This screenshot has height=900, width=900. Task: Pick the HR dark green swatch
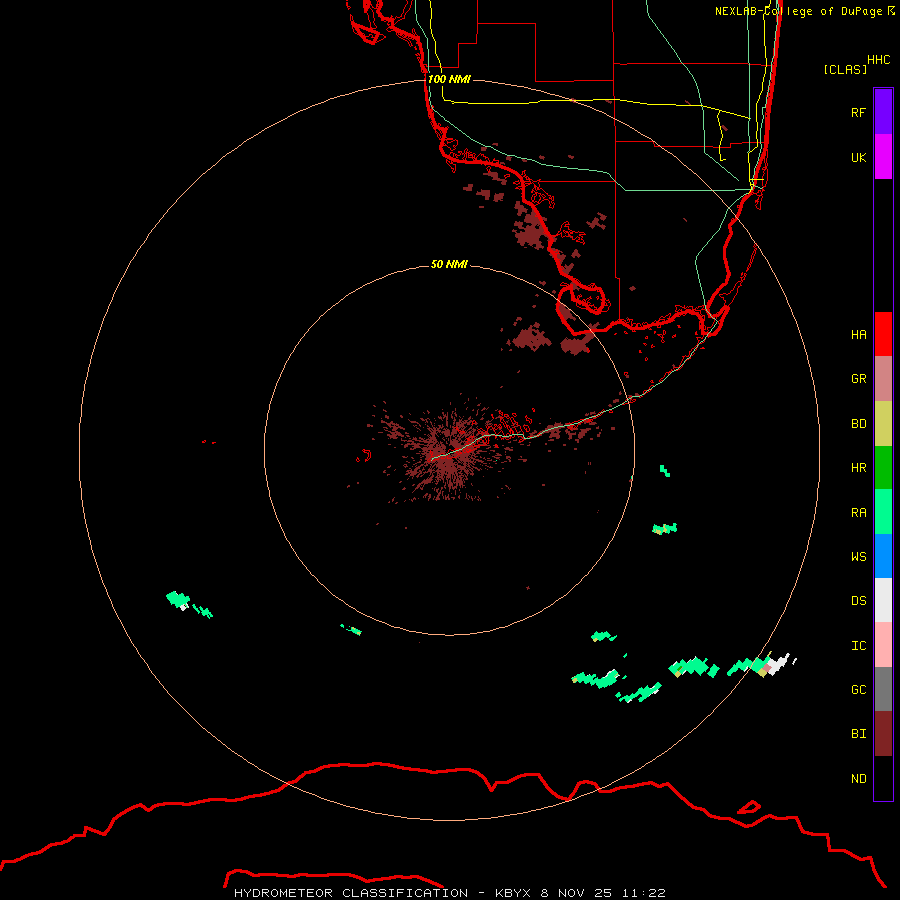coord(883,468)
